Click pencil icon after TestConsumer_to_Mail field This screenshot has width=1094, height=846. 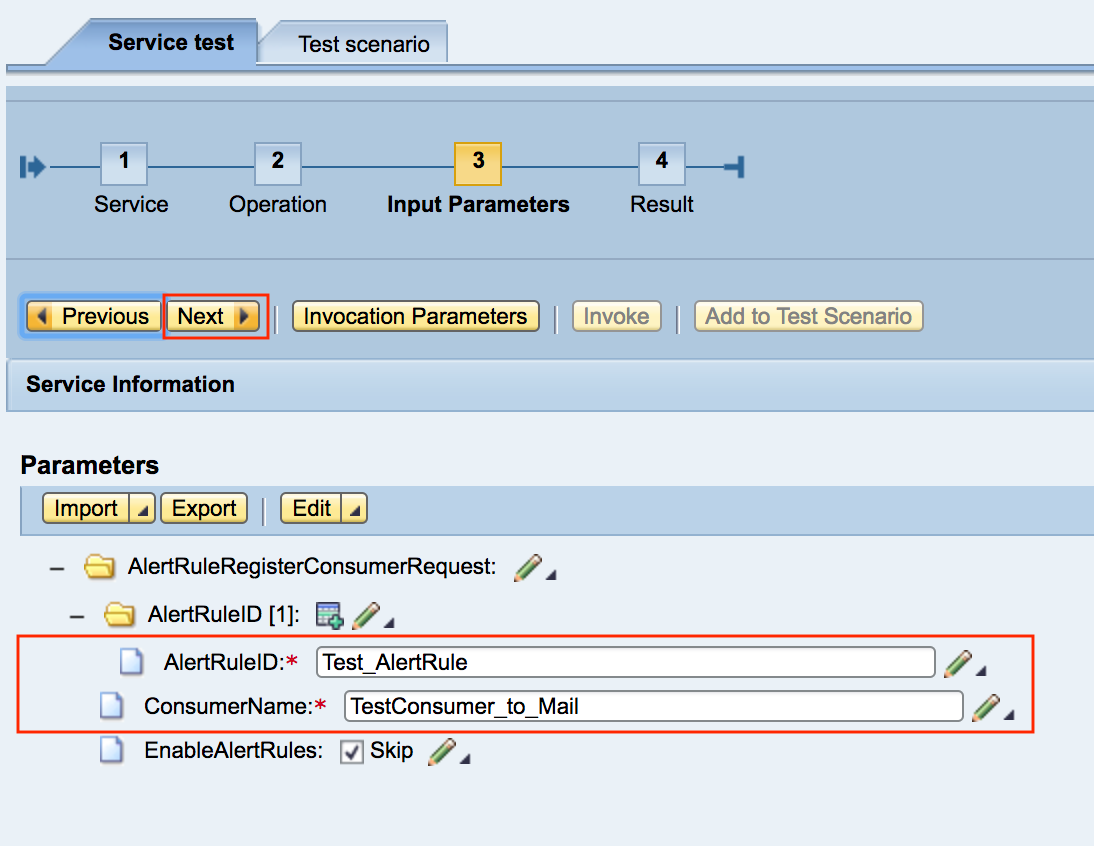click(986, 708)
